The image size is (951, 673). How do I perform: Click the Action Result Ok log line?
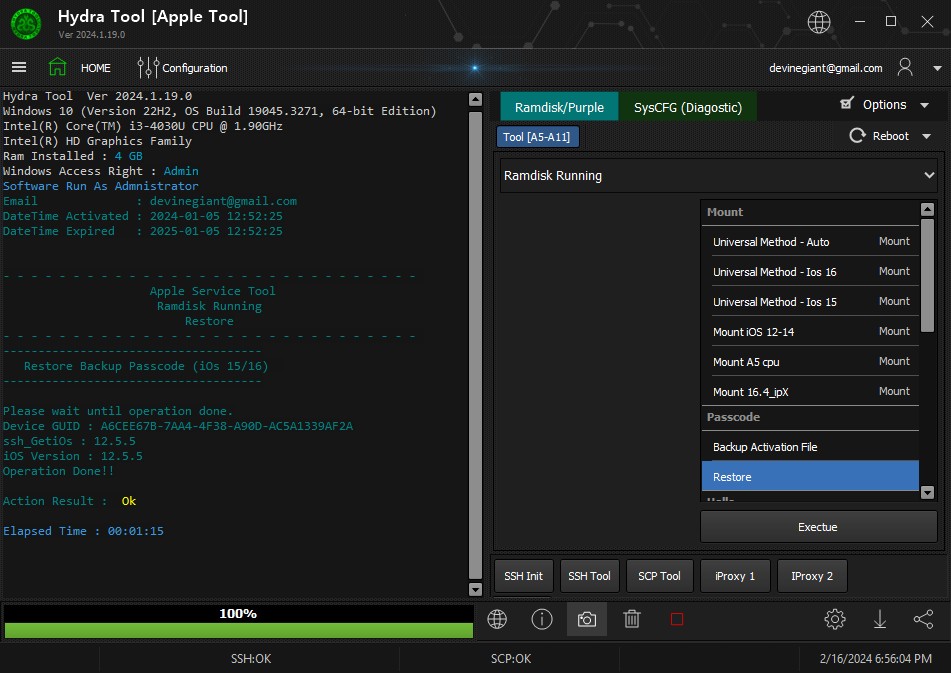pos(69,501)
